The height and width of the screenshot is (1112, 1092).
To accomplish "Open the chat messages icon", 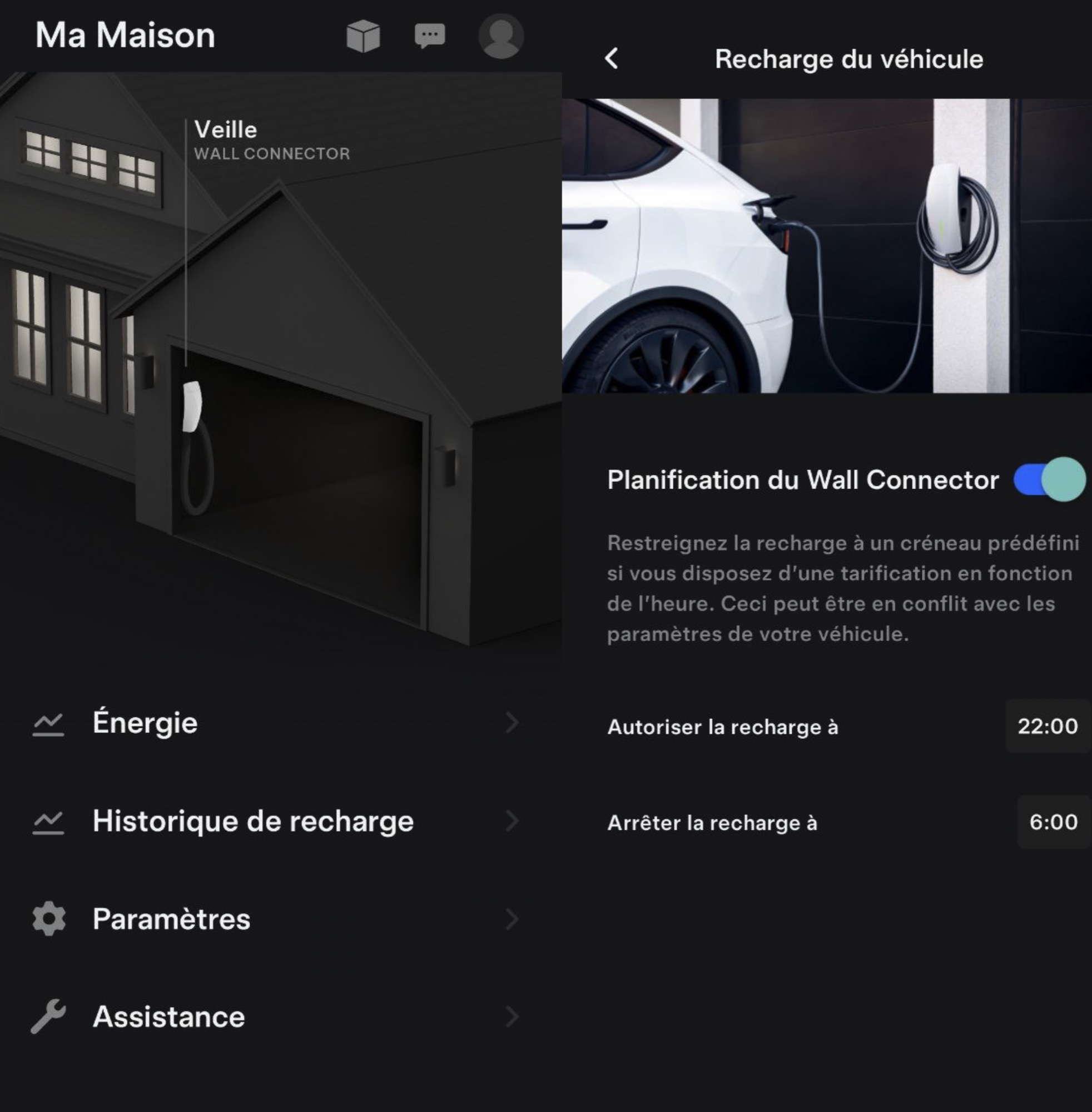I will (430, 36).
